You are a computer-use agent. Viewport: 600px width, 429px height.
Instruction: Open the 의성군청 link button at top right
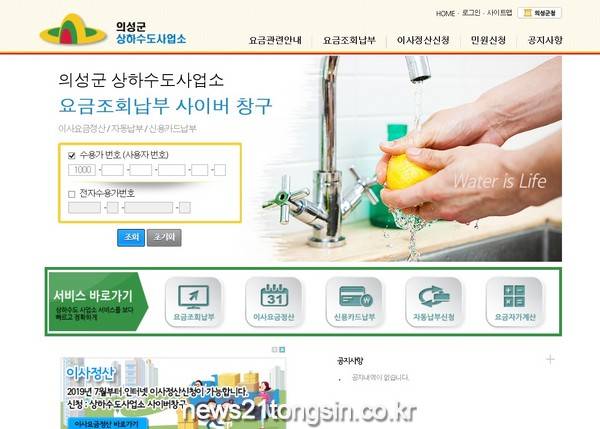(x=540, y=13)
